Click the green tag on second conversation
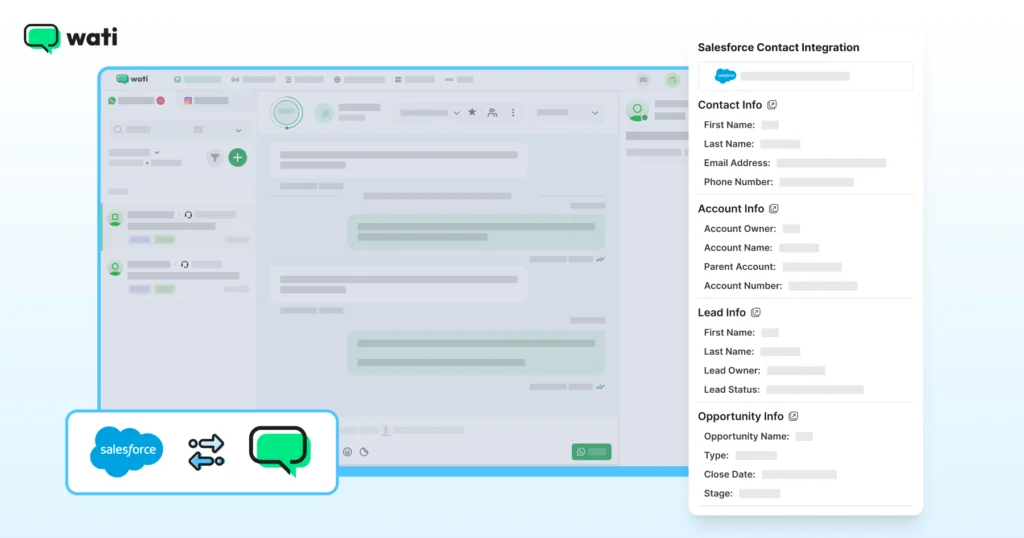Viewport: 1024px width, 538px height. click(x=165, y=289)
